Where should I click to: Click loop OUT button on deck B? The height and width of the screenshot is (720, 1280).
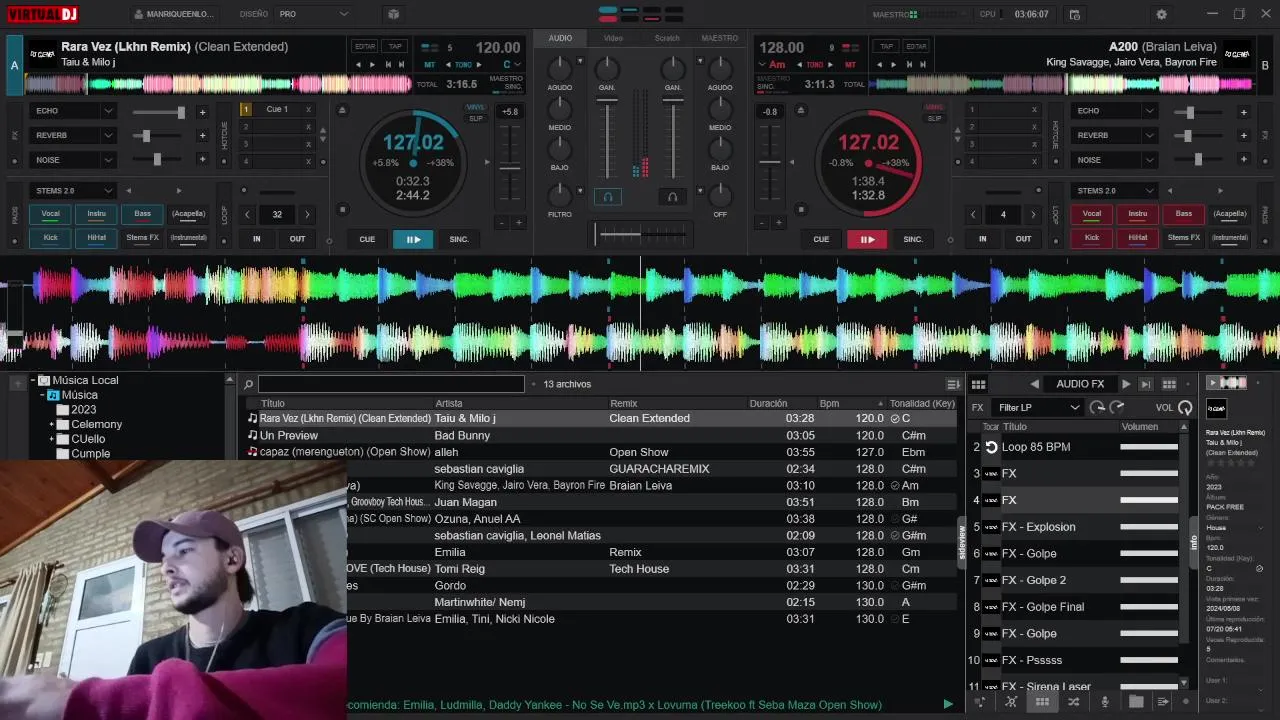[x=1023, y=239]
